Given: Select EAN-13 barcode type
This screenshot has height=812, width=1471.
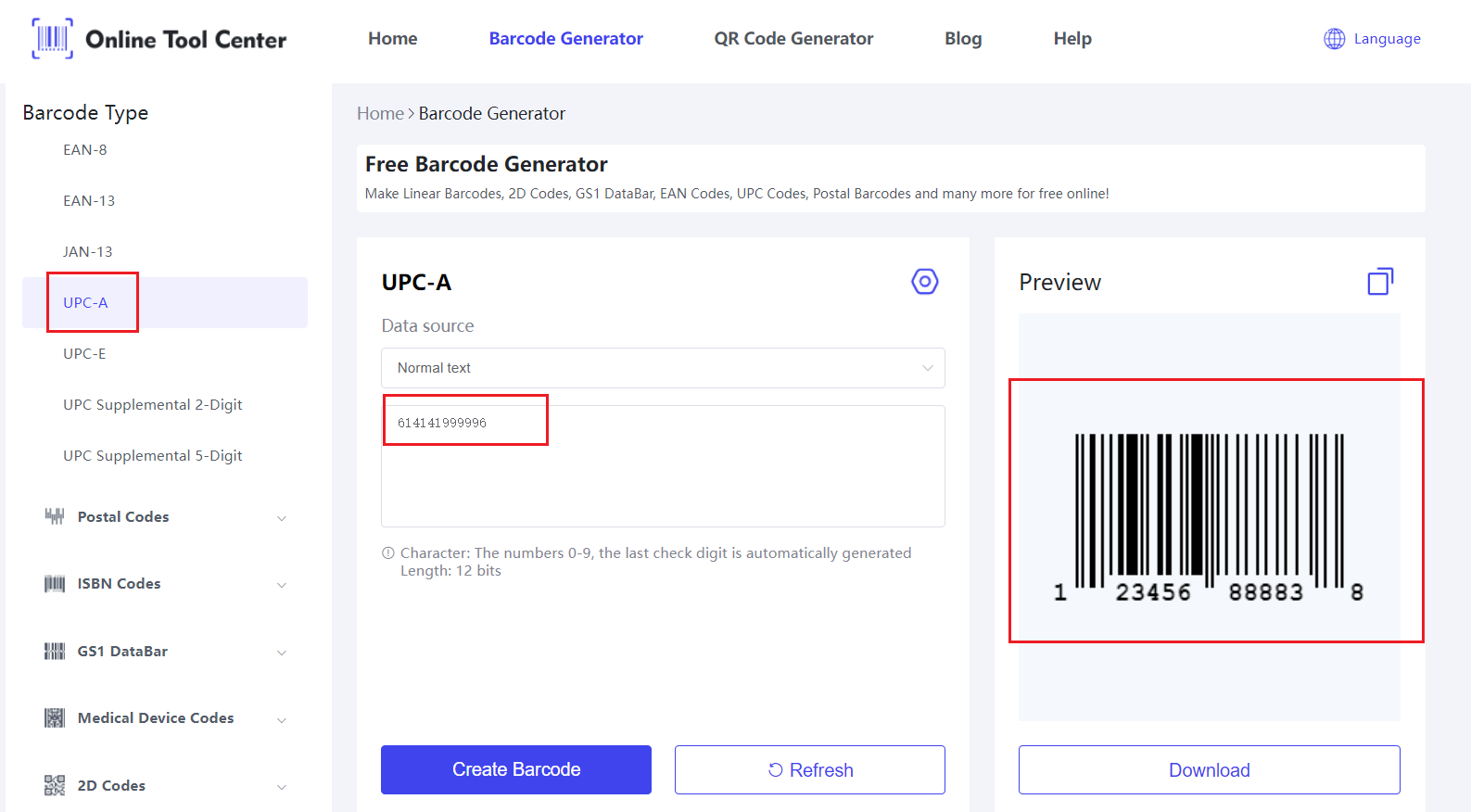Looking at the screenshot, I should coord(89,201).
